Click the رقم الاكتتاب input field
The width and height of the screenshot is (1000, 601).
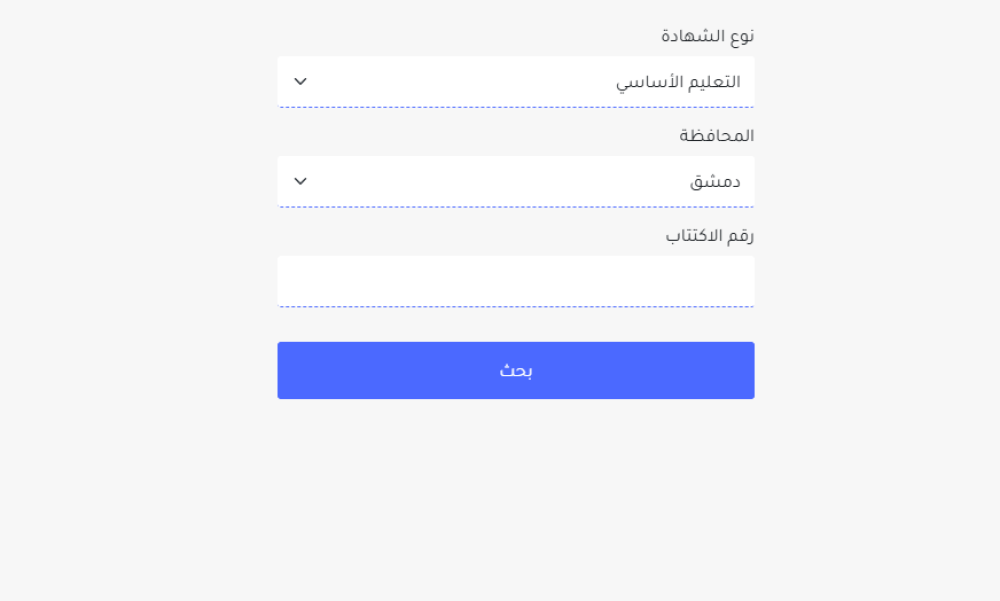point(515,281)
